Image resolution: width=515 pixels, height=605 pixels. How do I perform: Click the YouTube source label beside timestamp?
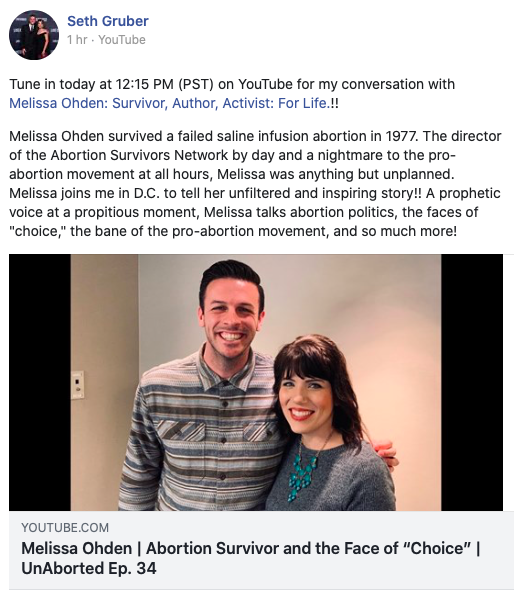(122, 40)
